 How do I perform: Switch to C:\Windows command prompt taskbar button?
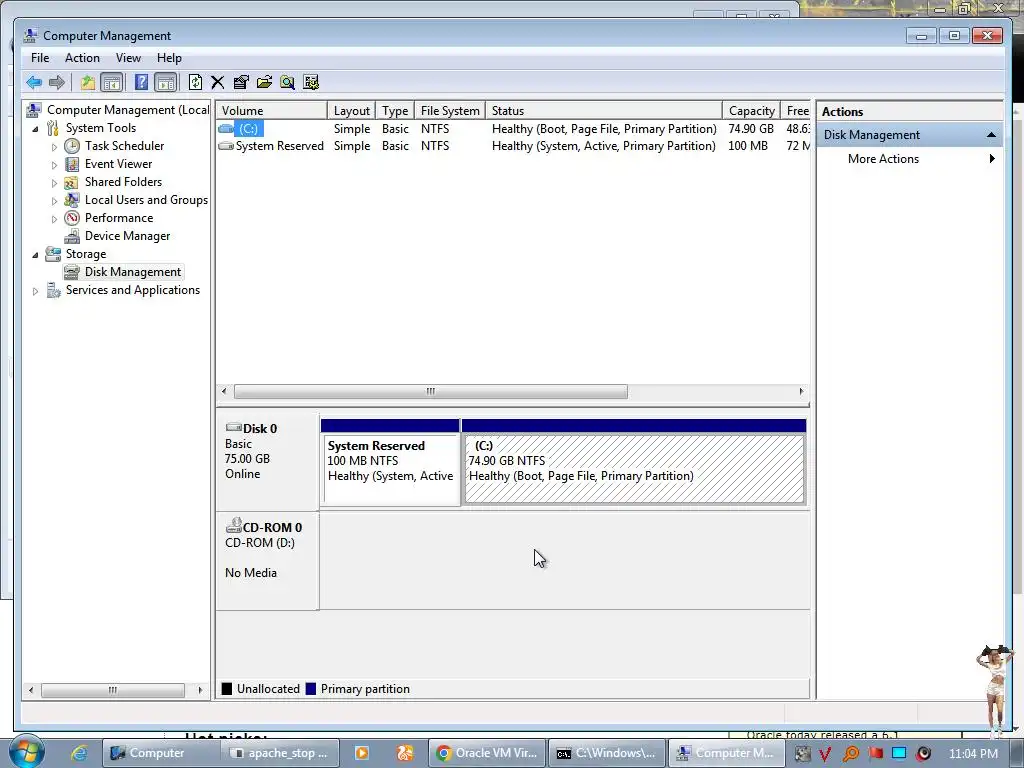607,753
